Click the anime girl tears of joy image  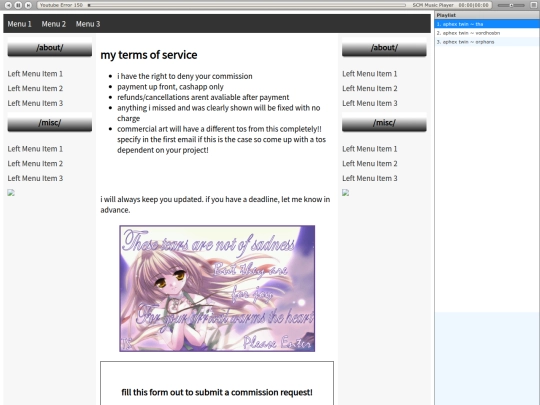[217, 289]
